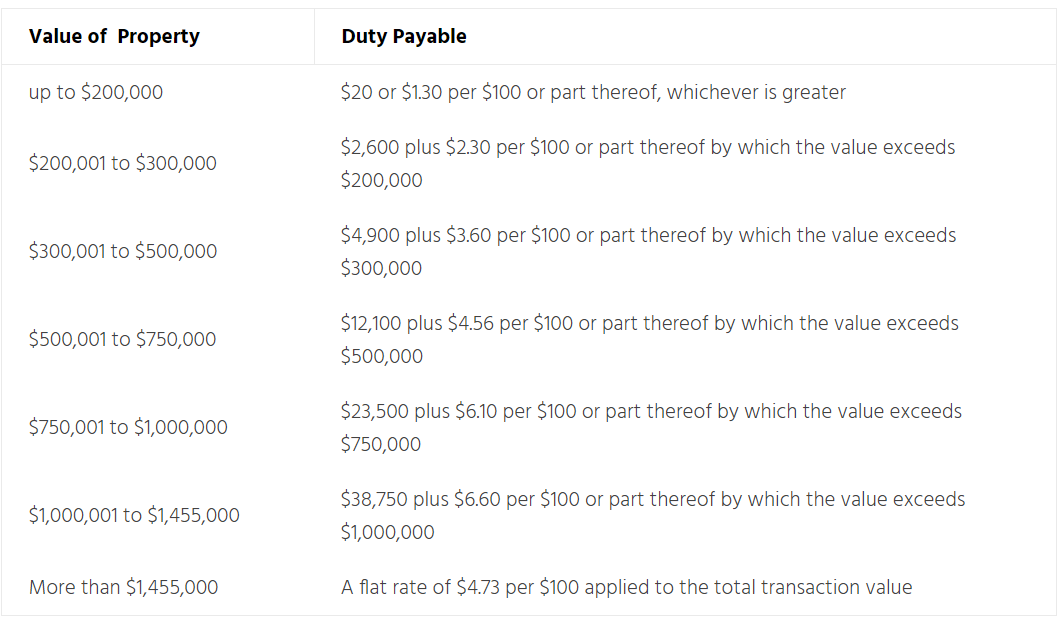
Task: Click the wrapped "$200,000" under the $2,600 duty line
Action: click(382, 181)
